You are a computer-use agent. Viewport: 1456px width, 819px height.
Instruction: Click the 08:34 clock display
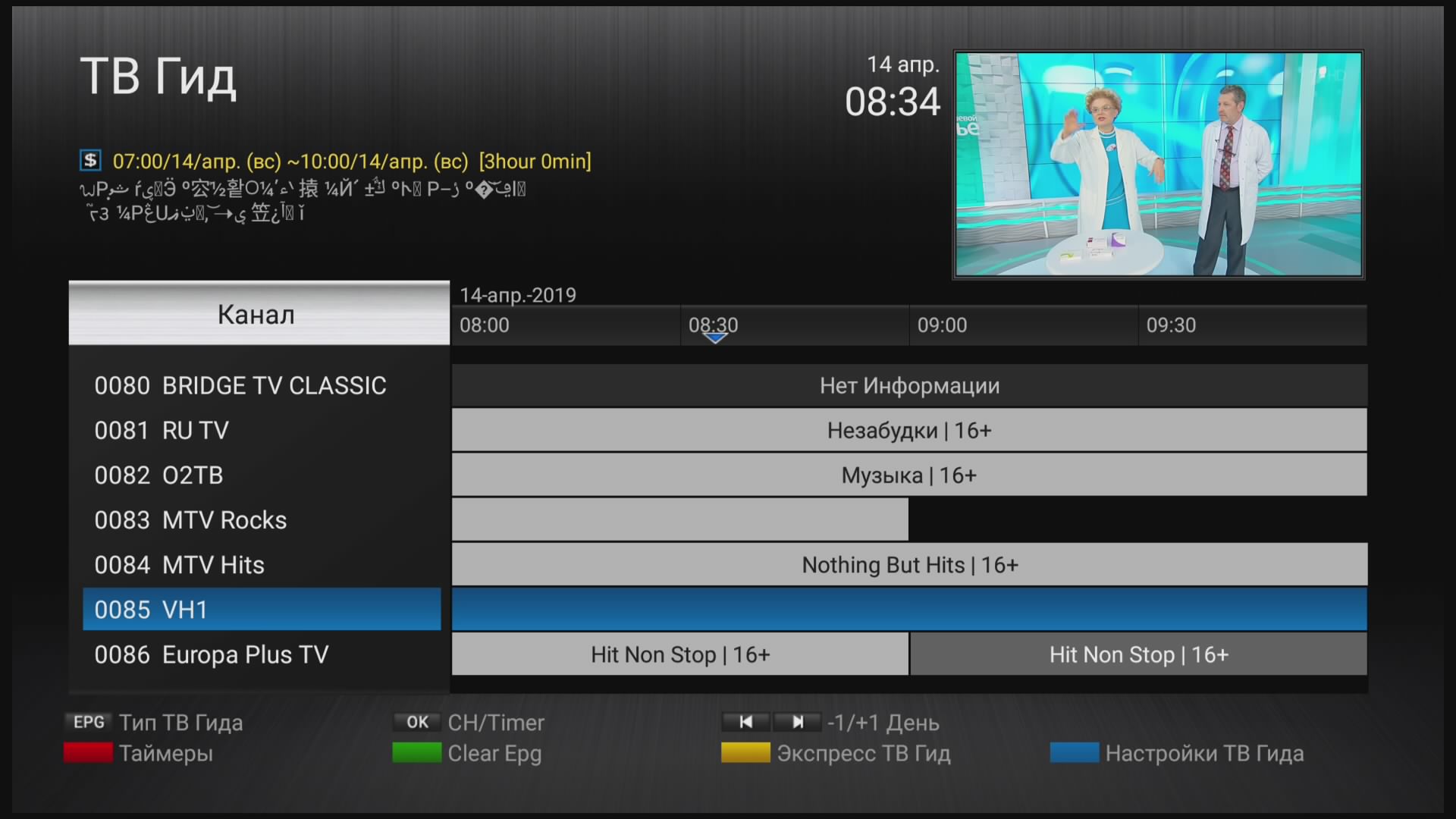(893, 102)
